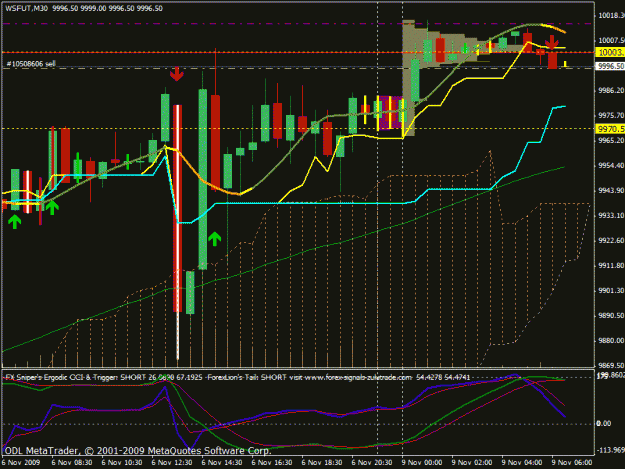This screenshot has height=469, width=625.
Task: Click the 6 Nov 10:30 time label
Action: (122, 463)
